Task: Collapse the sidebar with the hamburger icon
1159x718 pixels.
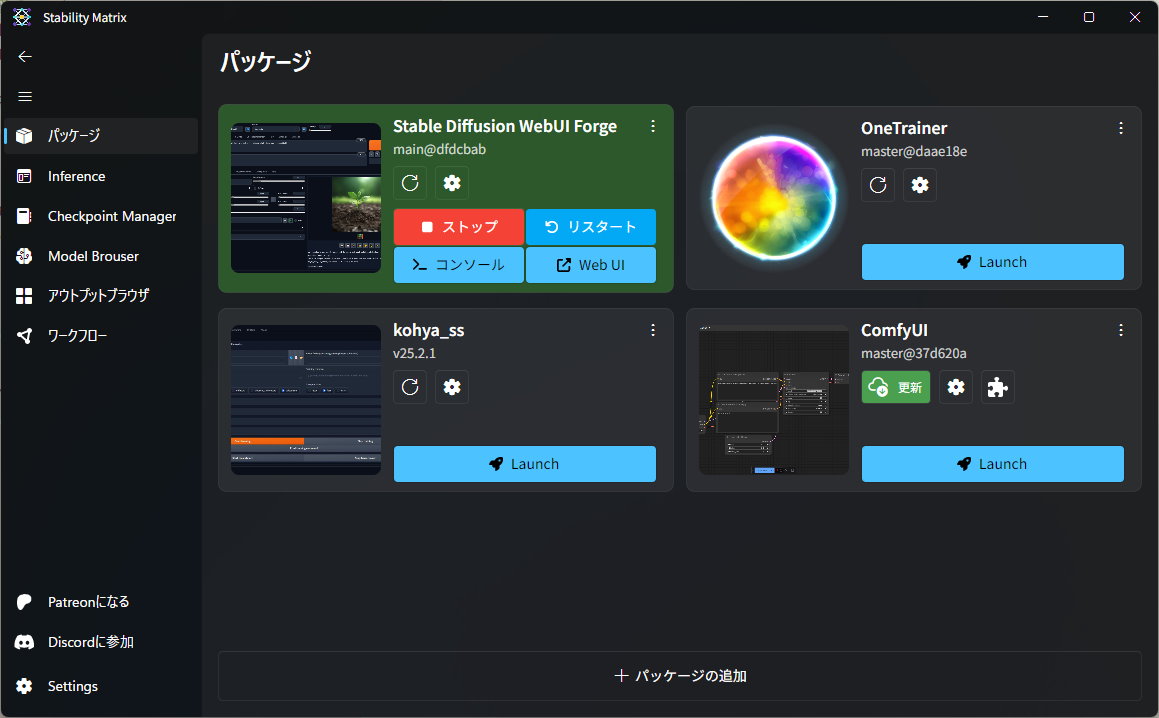Action: (25, 97)
